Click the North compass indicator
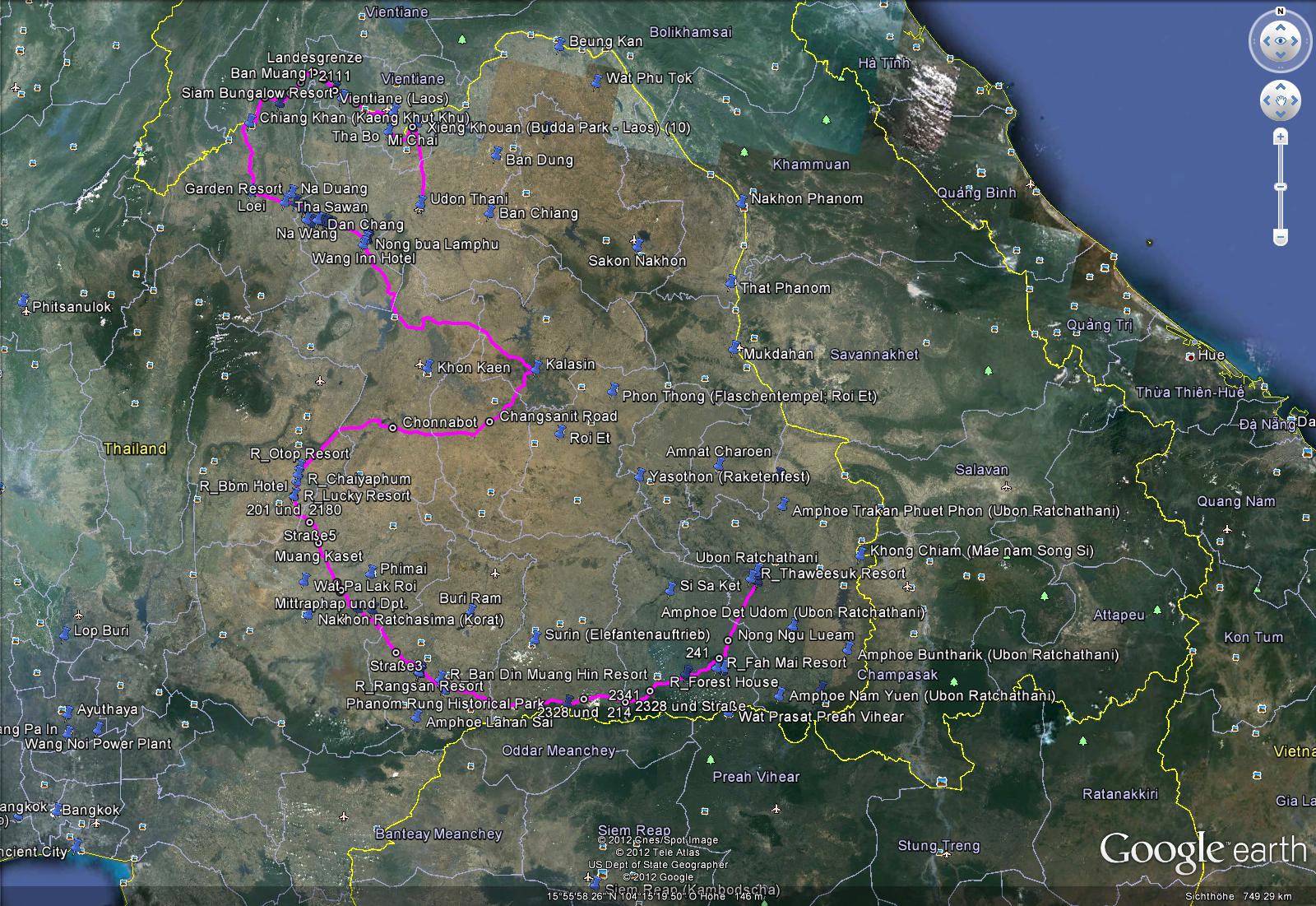Viewport: 1316px width, 906px height. click(1280, 12)
